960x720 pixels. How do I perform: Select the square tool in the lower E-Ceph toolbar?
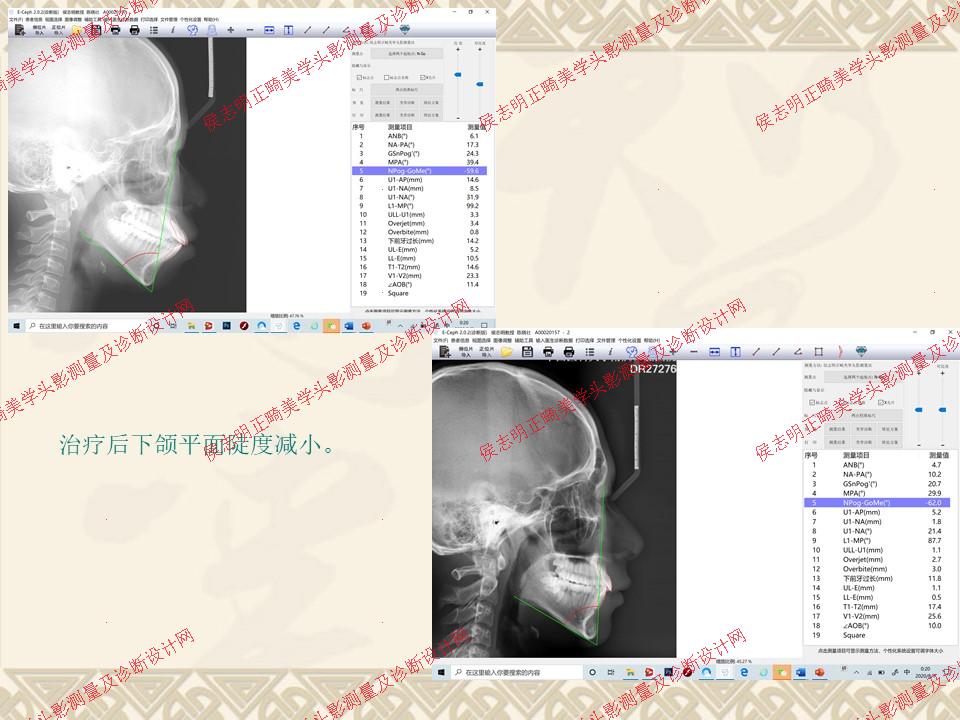click(819, 351)
